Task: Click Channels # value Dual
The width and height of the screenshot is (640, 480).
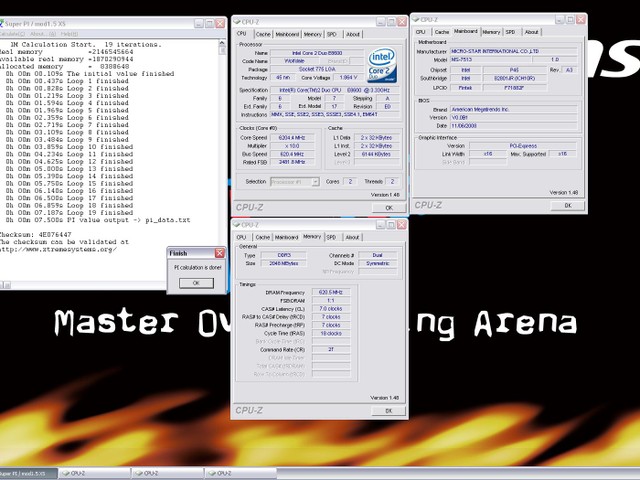Action: (378, 255)
